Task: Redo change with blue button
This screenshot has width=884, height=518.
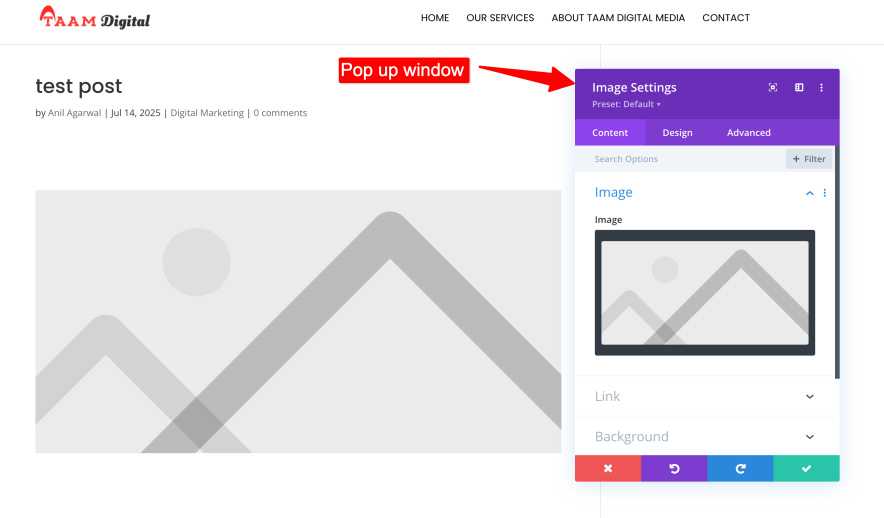Action: 740,468
